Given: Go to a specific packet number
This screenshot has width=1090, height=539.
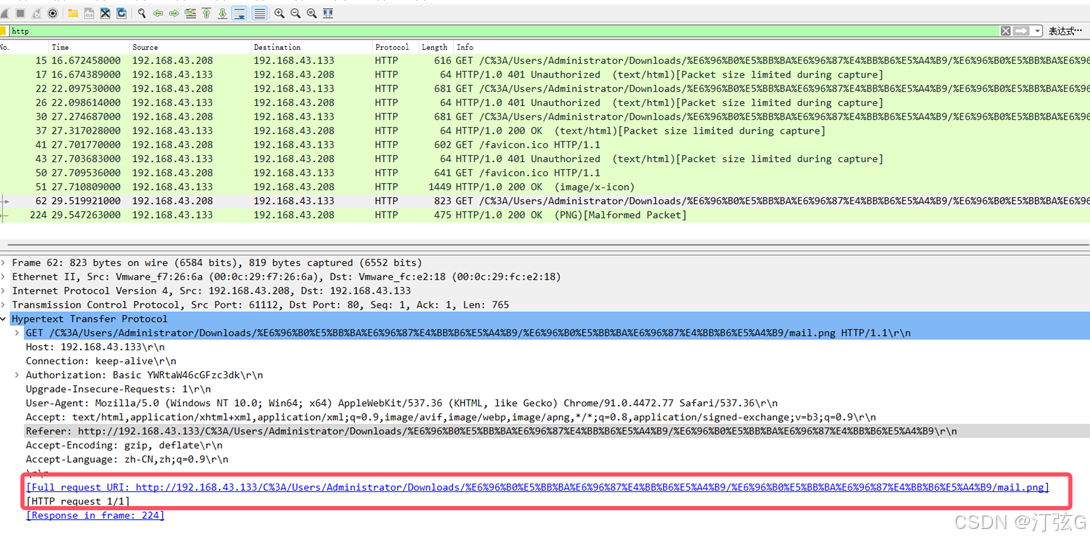Looking at the screenshot, I should tap(190, 13).
